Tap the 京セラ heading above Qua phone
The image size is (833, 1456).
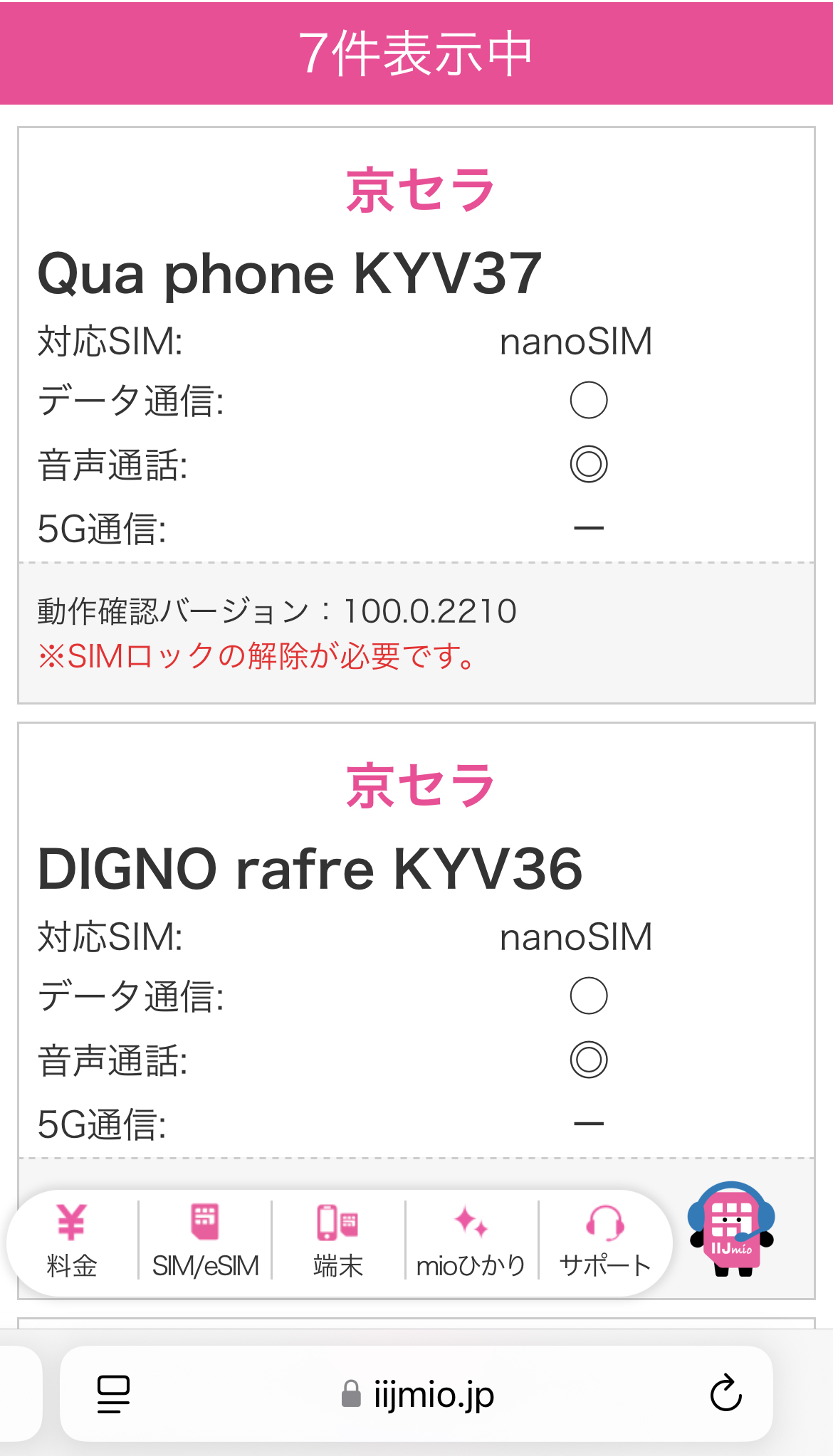[x=419, y=191]
